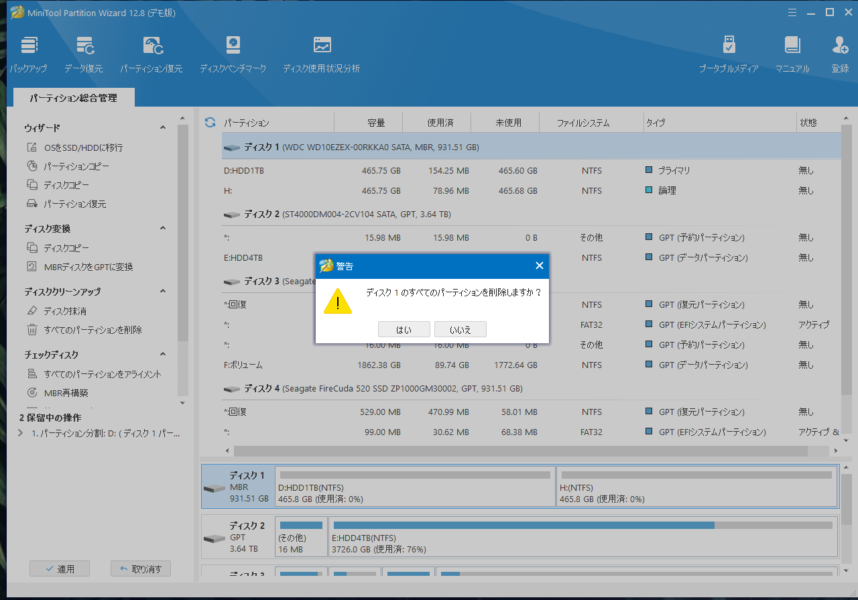Click ディスク 2 drive icon in disk map
Image resolution: width=858 pixels, height=600 pixels.
coord(214,539)
